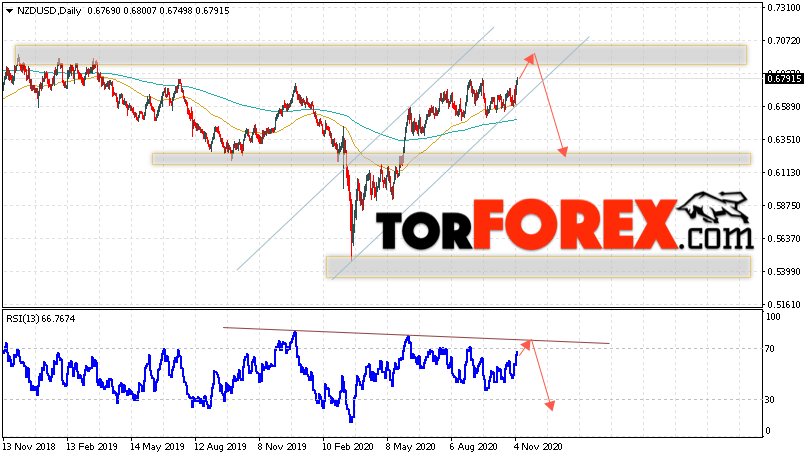Click the 12 Aug 2019 date label

[221, 447]
